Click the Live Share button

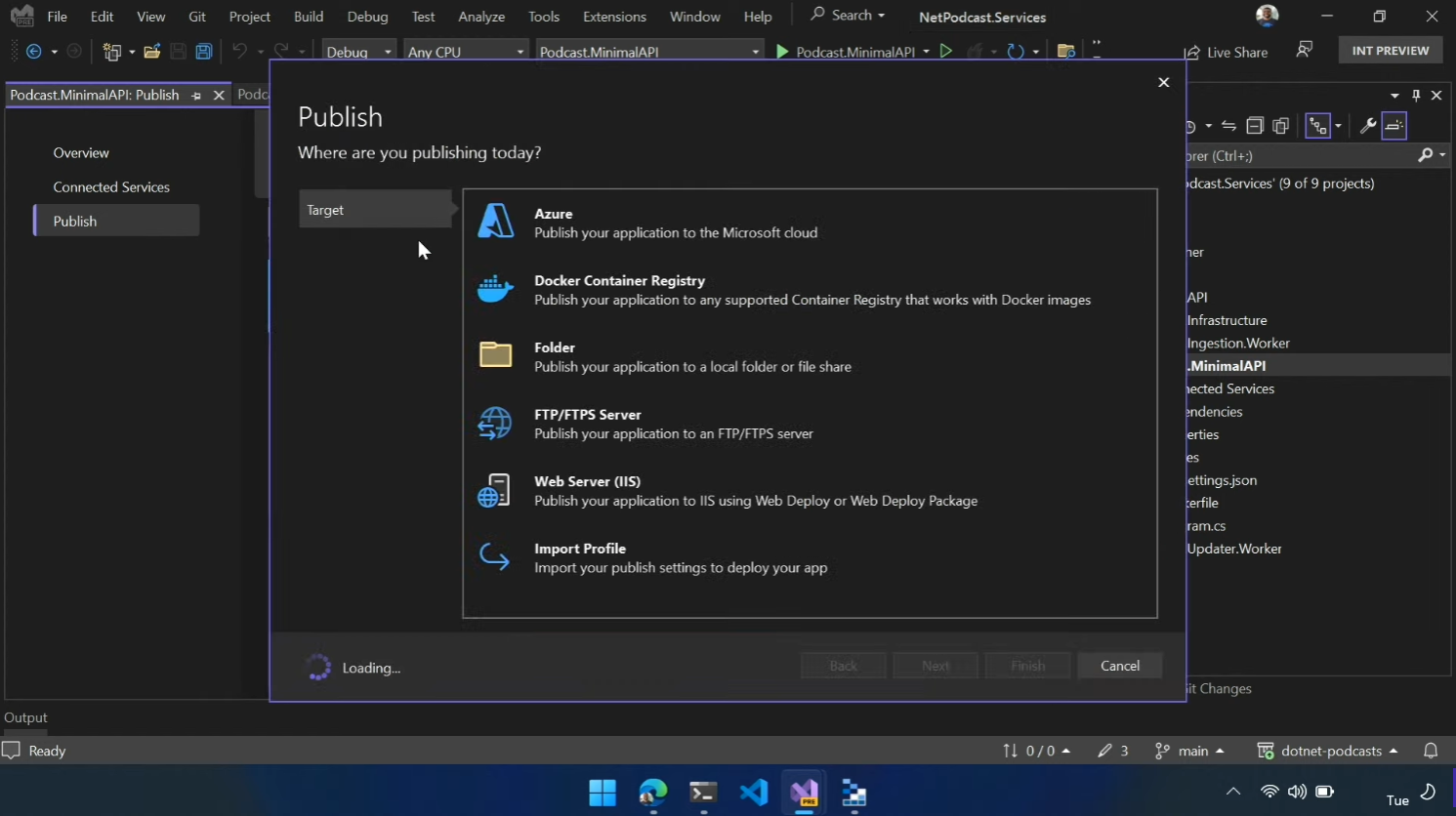[1226, 52]
